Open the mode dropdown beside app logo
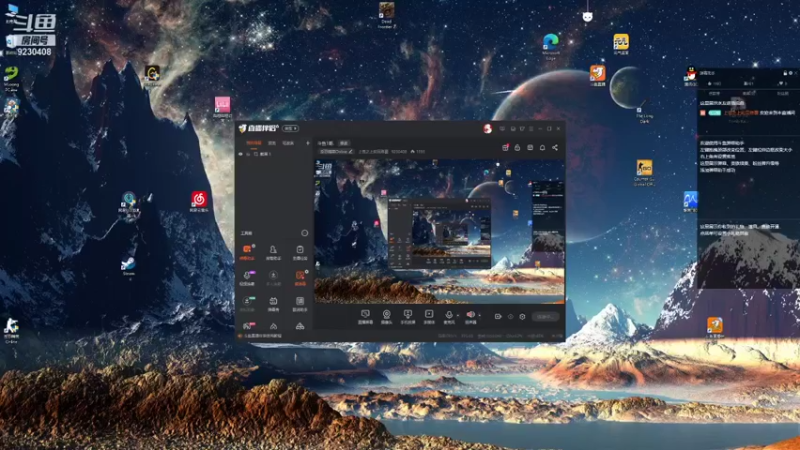 291,129
